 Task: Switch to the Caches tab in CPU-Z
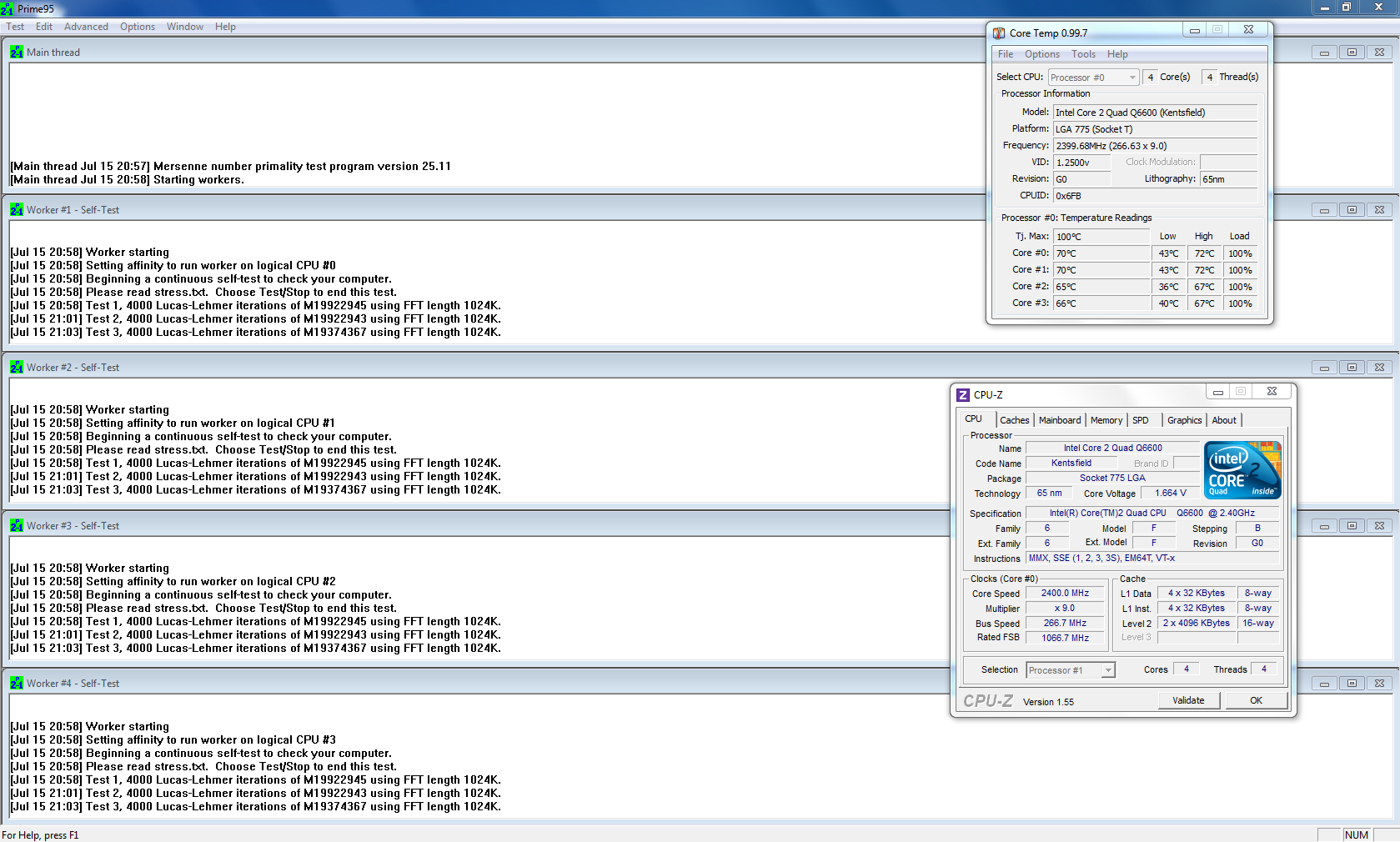click(1015, 420)
